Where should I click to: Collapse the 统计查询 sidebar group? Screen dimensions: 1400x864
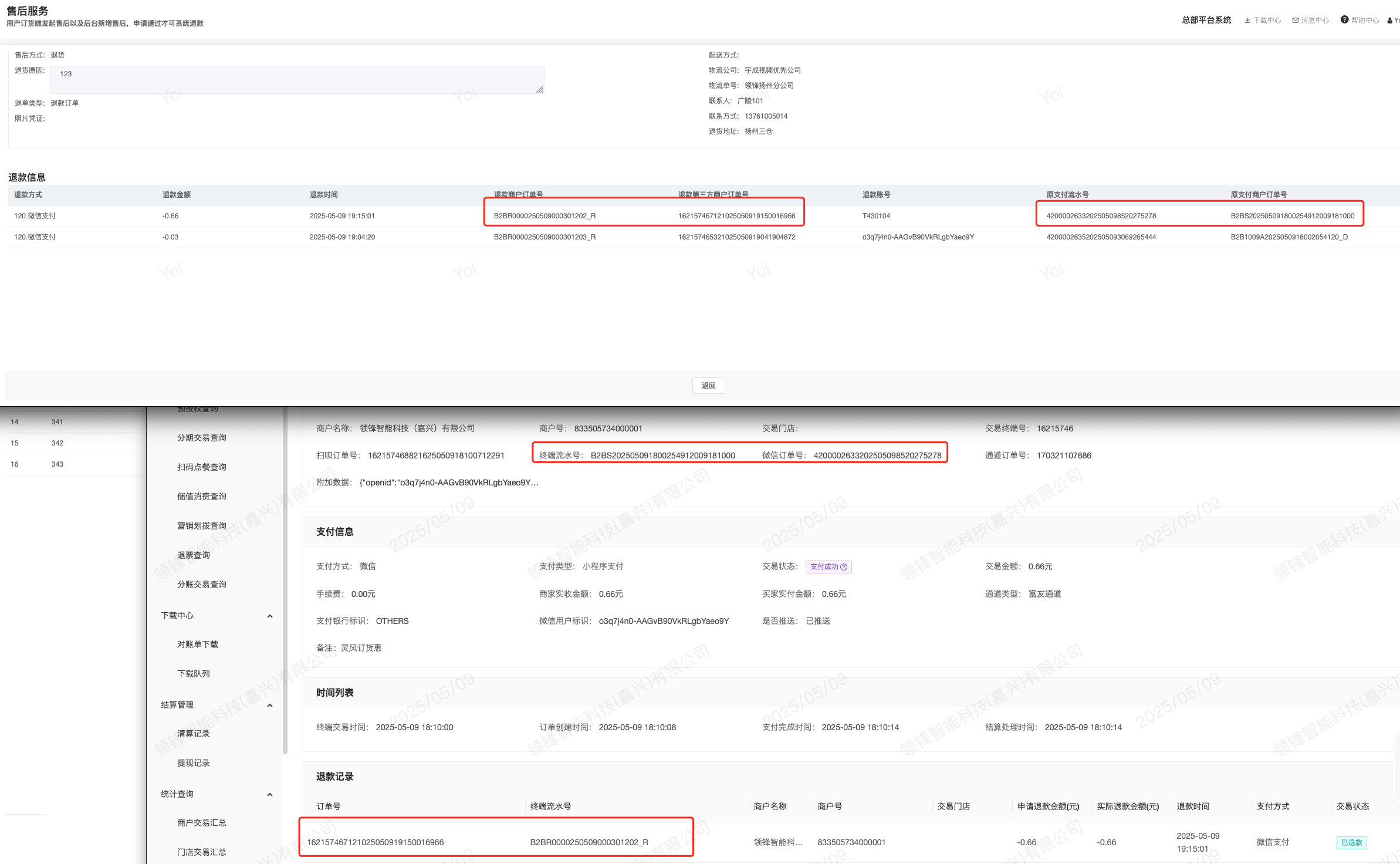(x=269, y=794)
